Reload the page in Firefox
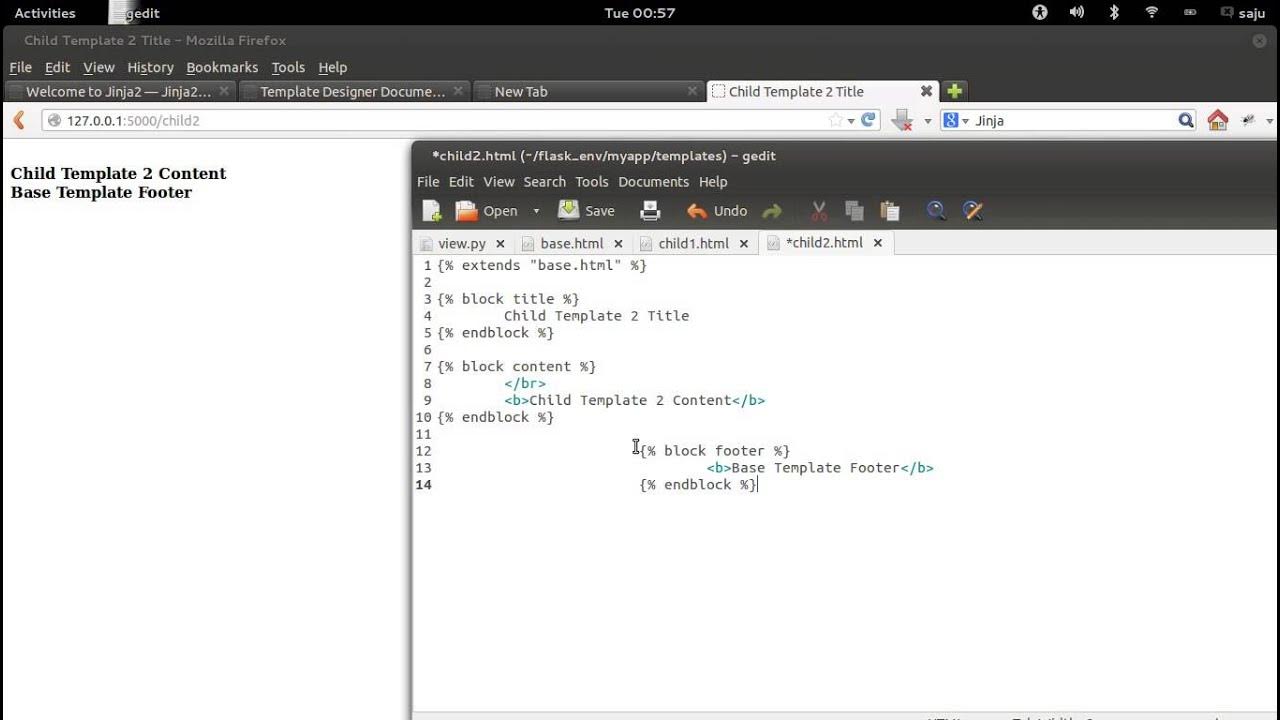Image resolution: width=1280 pixels, height=720 pixels. (x=868, y=120)
